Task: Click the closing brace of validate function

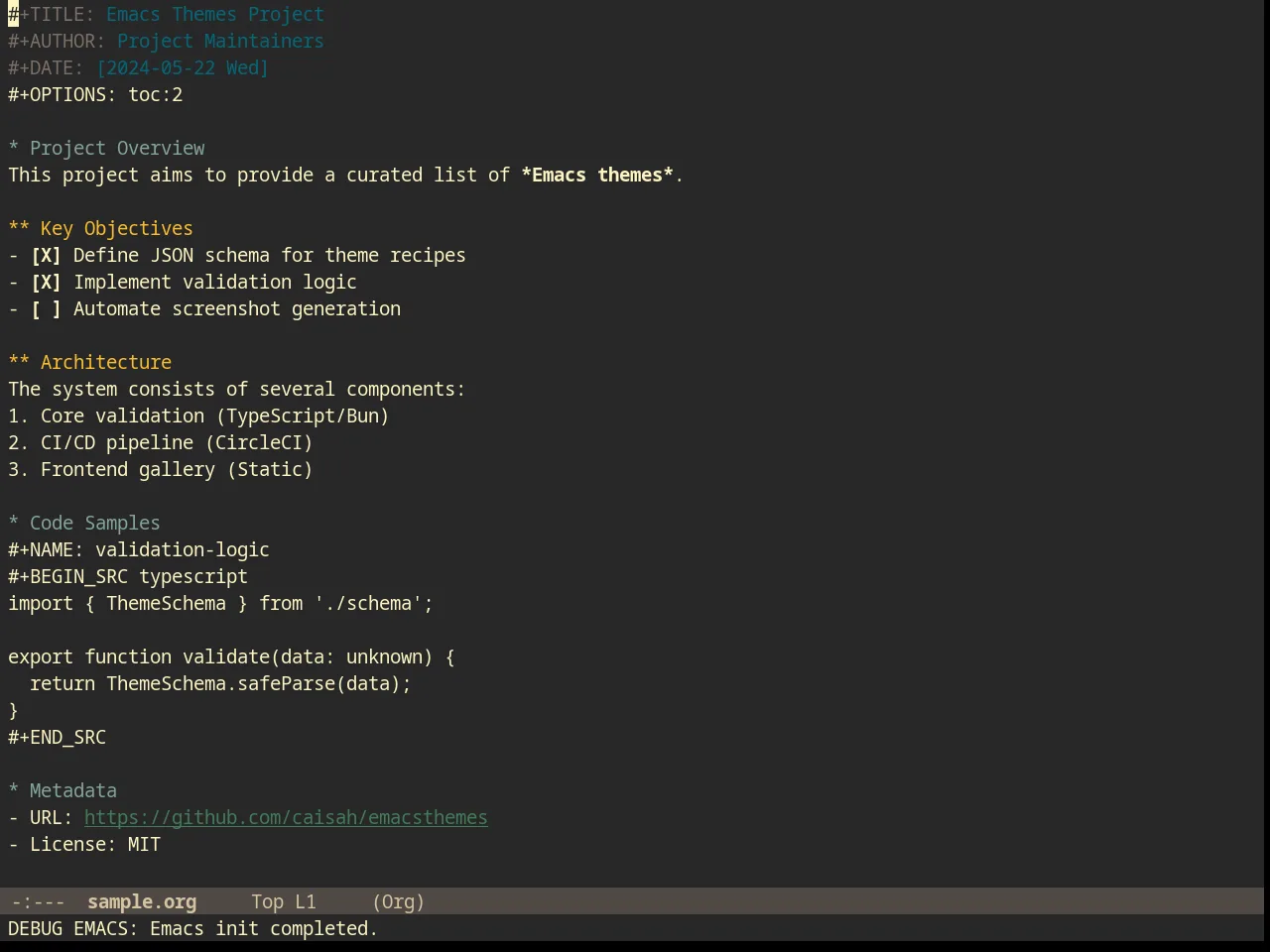Action: [13, 711]
